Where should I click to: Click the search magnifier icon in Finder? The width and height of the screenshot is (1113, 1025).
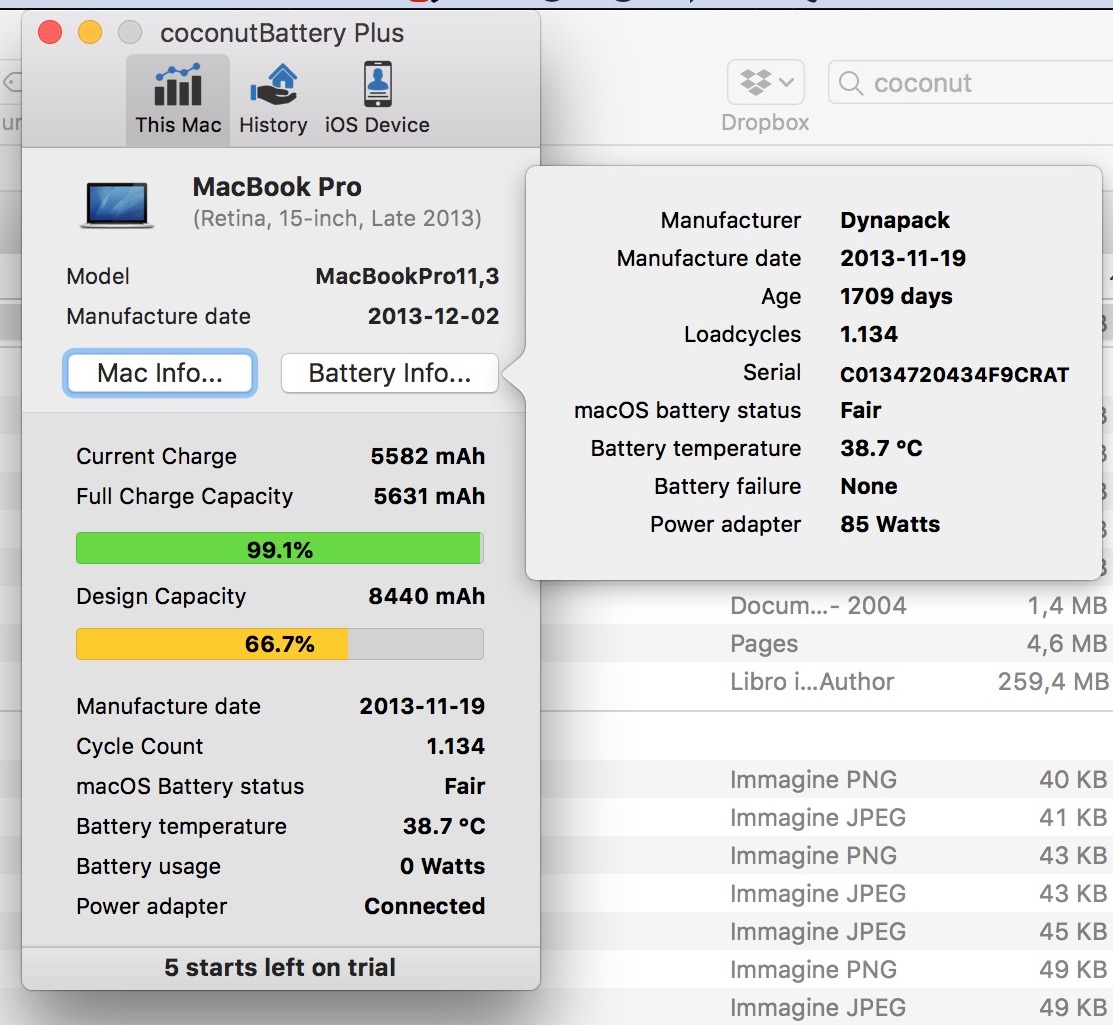tap(850, 83)
